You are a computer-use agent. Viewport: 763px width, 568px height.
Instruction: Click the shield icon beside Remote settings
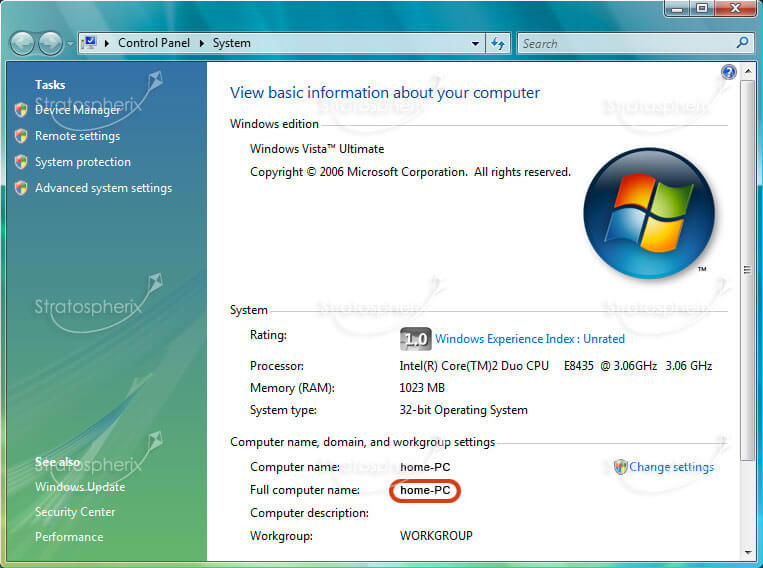(x=21, y=136)
